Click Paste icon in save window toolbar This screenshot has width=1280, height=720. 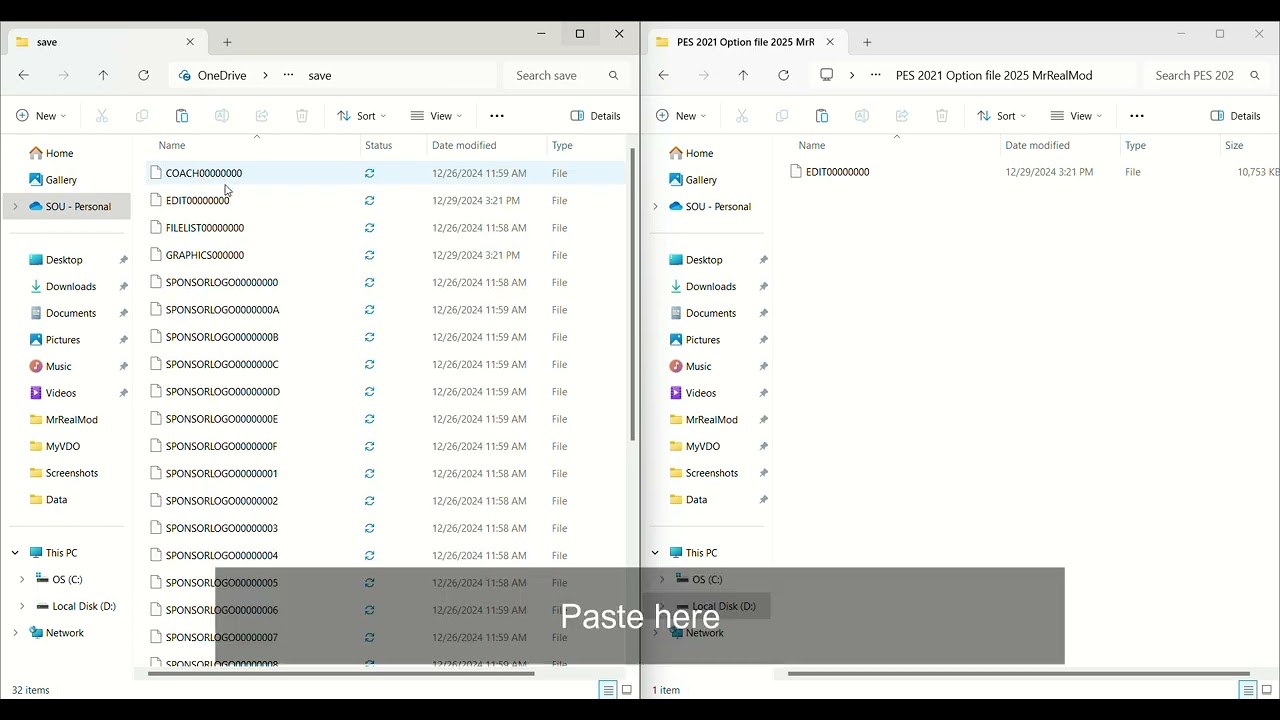182,116
